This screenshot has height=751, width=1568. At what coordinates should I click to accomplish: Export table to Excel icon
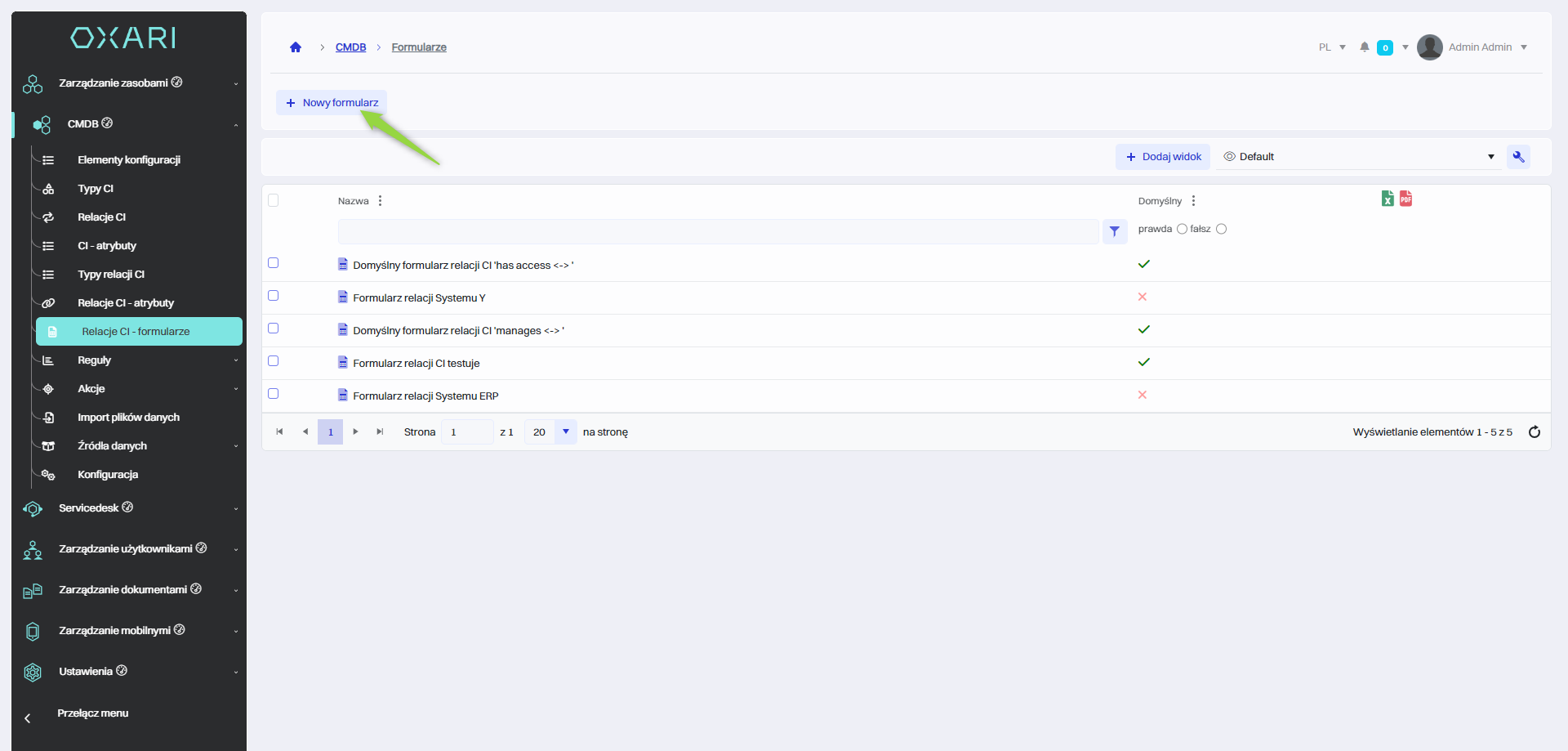pyautogui.click(x=1388, y=199)
